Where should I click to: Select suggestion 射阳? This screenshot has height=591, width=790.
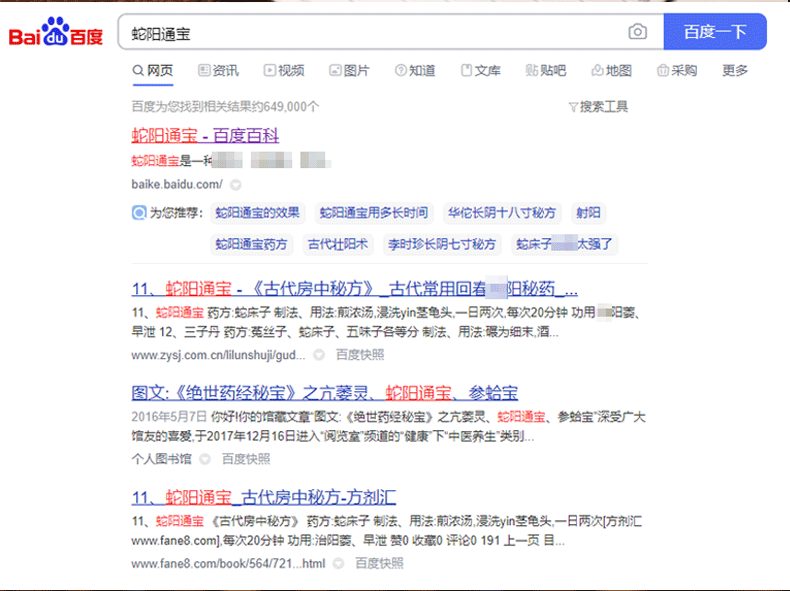pyautogui.click(x=588, y=213)
